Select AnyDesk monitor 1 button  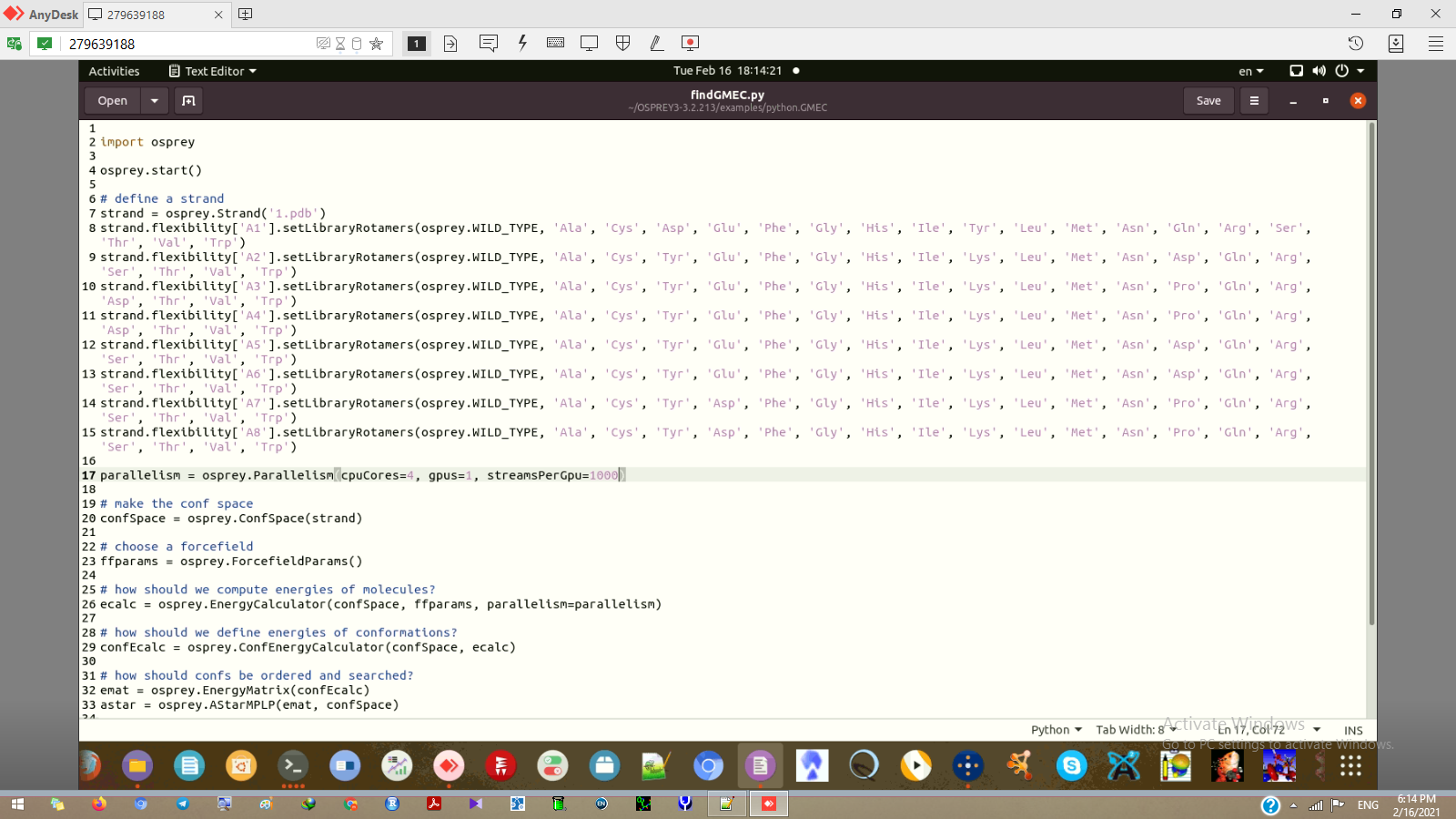[x=416, y=43]
